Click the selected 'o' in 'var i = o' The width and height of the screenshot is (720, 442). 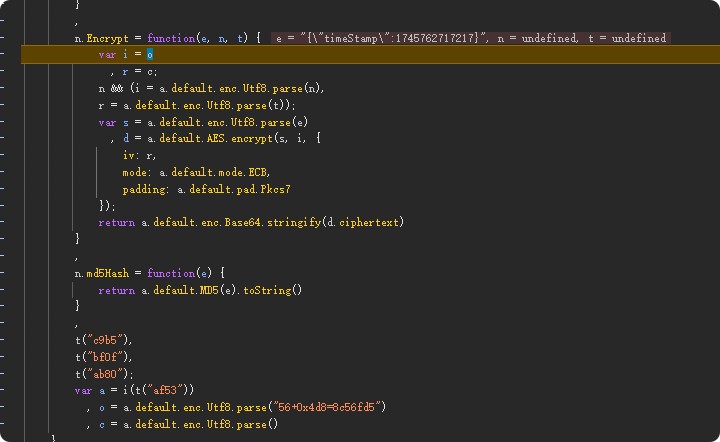(150, 55)
